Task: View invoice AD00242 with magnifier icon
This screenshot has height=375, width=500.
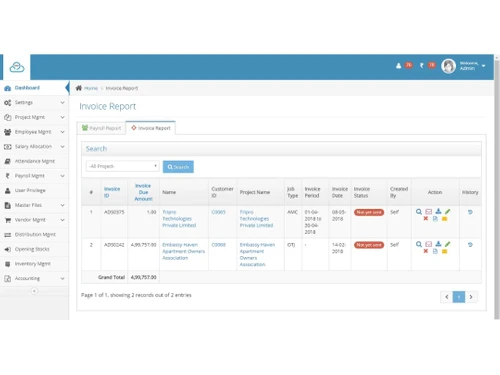Action: (x=419, y=244)
